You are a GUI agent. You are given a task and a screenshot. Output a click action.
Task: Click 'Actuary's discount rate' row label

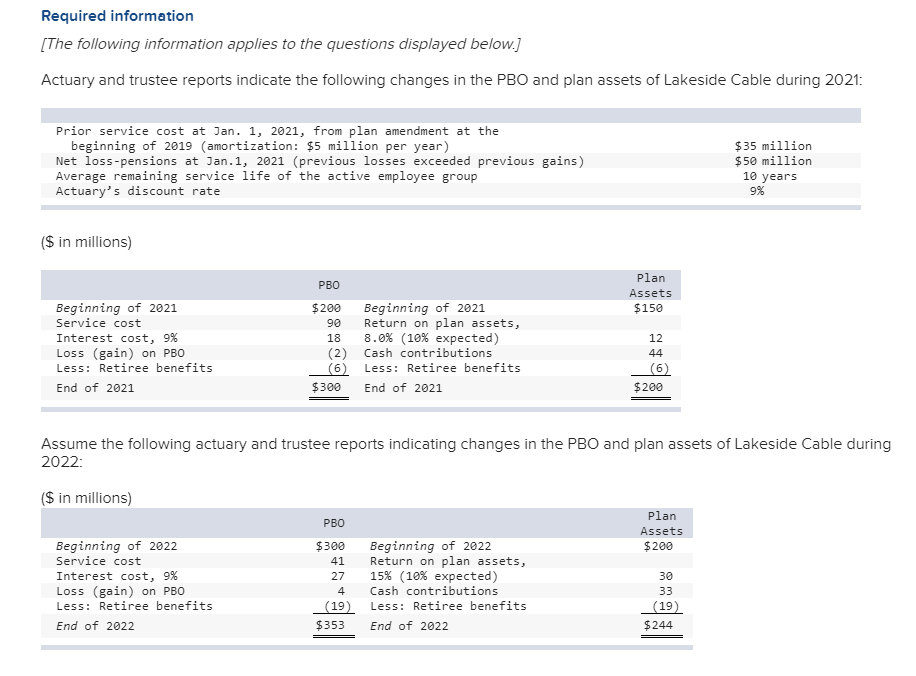pos(138,192)
